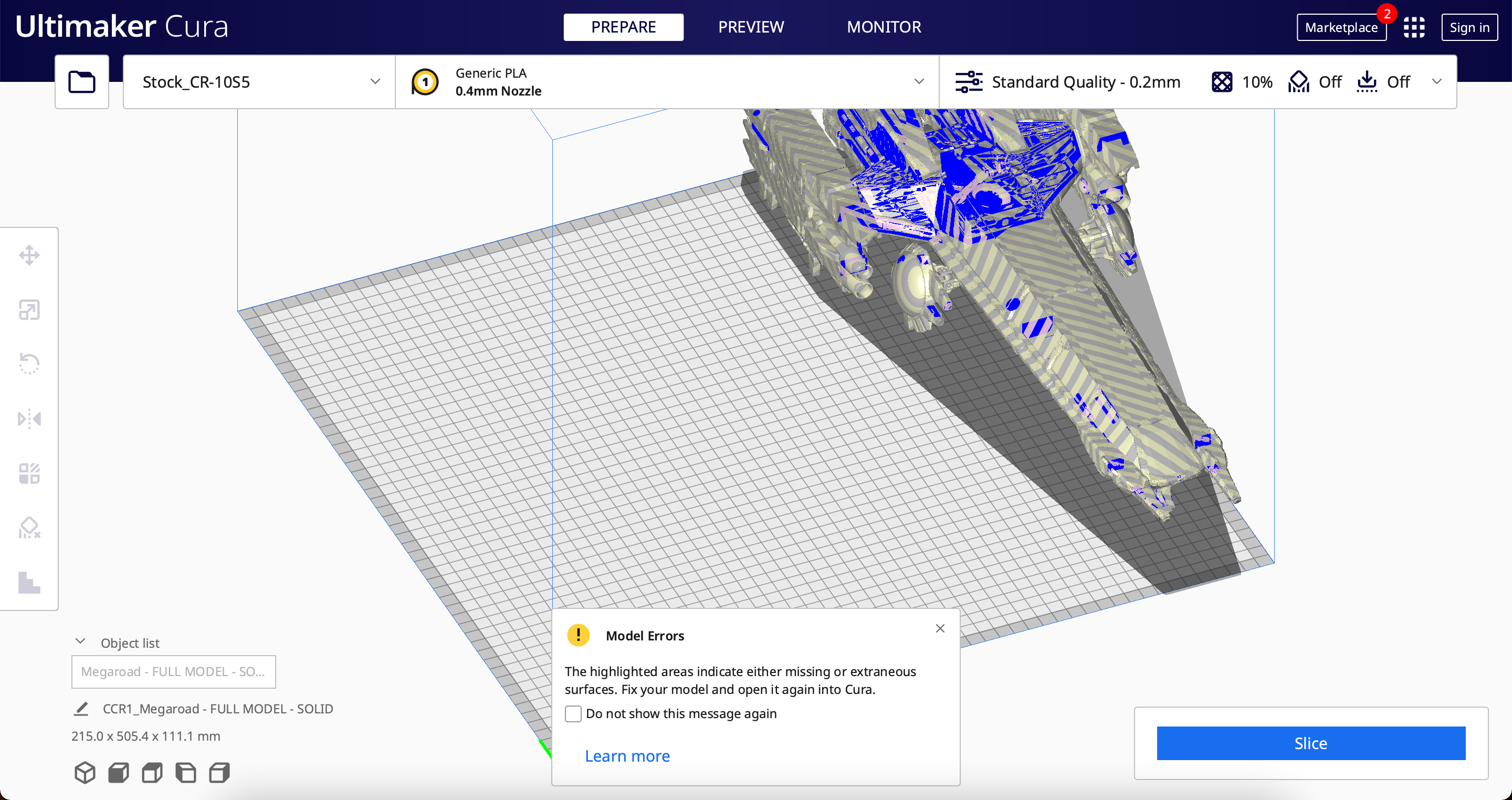Select the Mirror tool
Viewport: 1512px width, 800px height.
(29, 418)
